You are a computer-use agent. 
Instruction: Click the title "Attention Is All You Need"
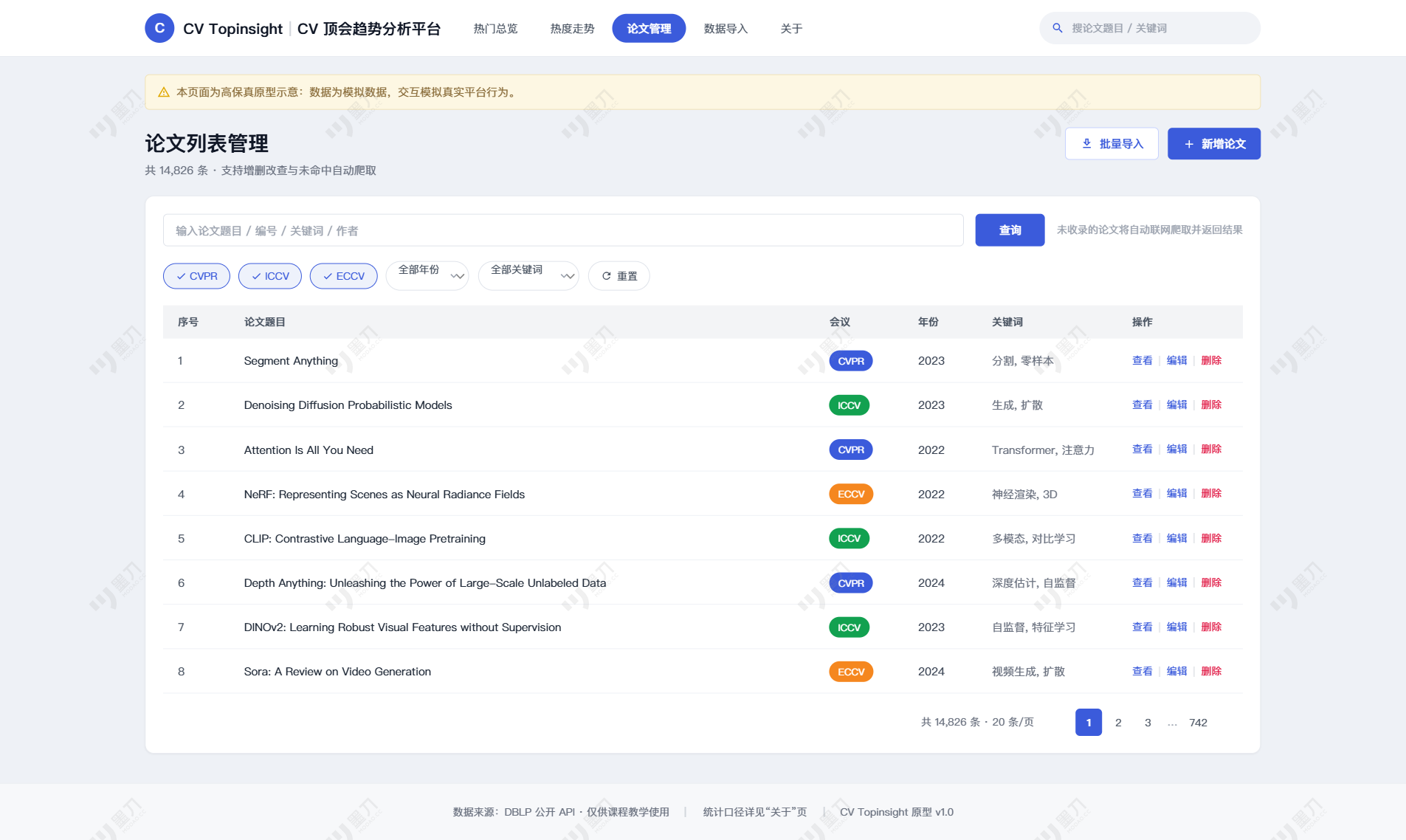point(309,450)
